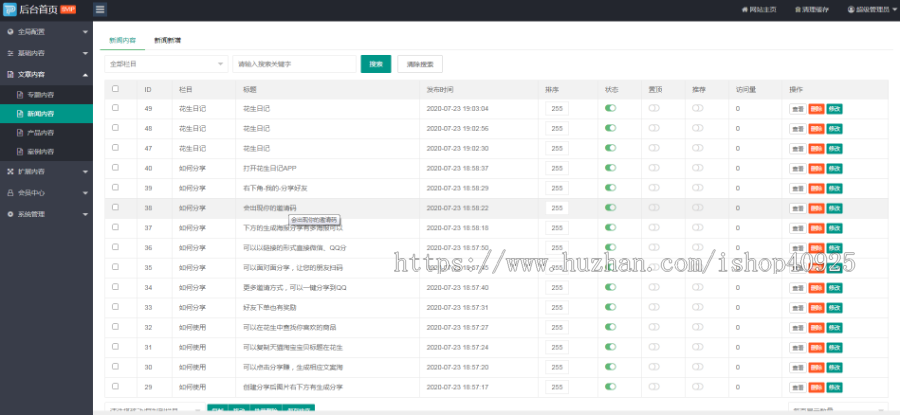Enable the 置顶 switch for row ID 49
The height and width of the screenshot is (415, 900).
pyautogui.click(x=654, y=108)
